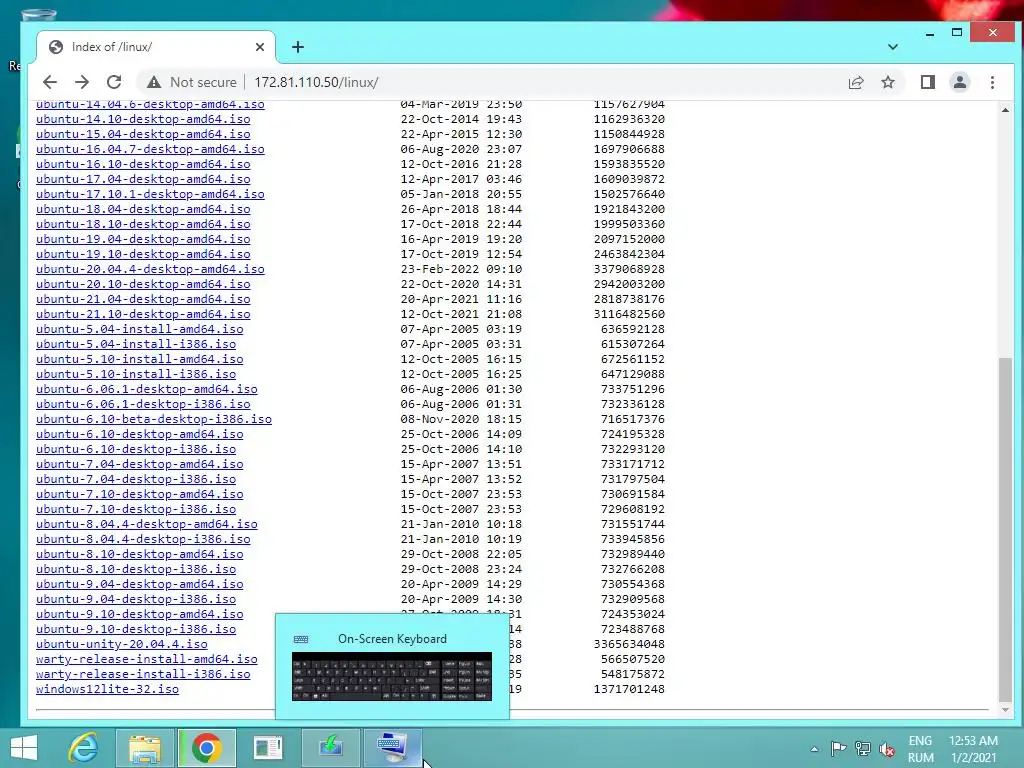Share this page via share icon

click(856, 82)
